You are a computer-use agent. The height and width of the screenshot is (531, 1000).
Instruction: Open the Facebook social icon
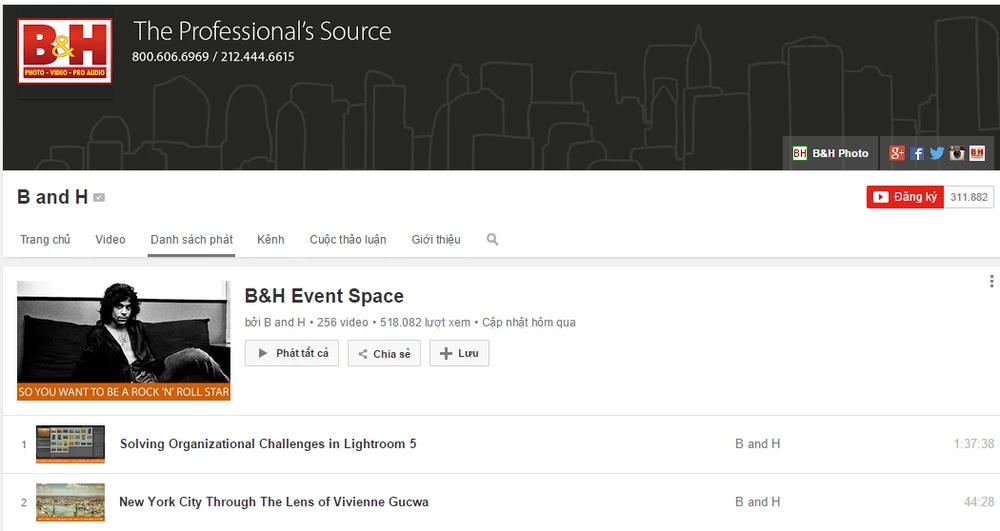917,153
